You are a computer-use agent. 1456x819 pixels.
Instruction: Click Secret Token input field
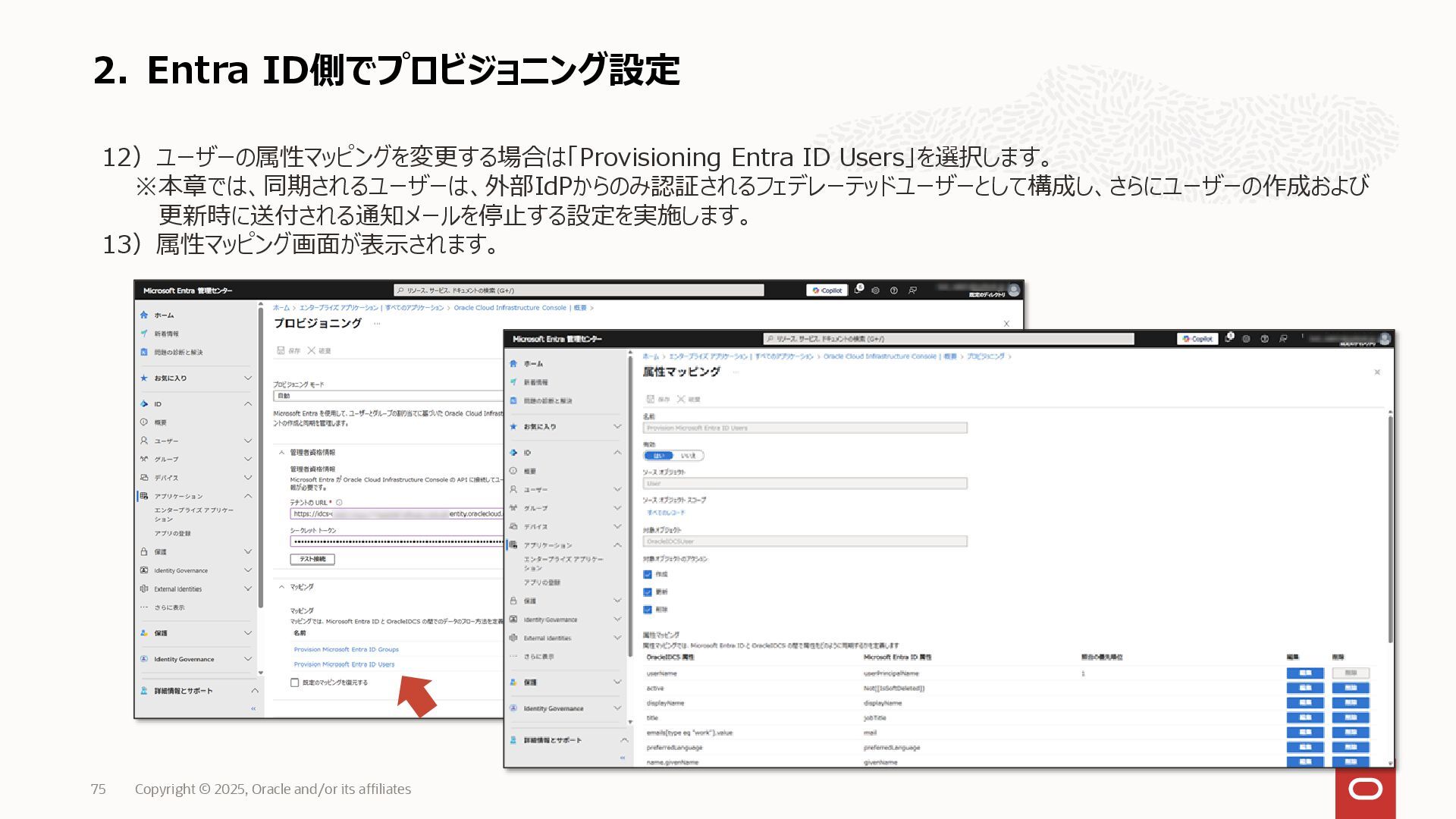pos(397,541)
